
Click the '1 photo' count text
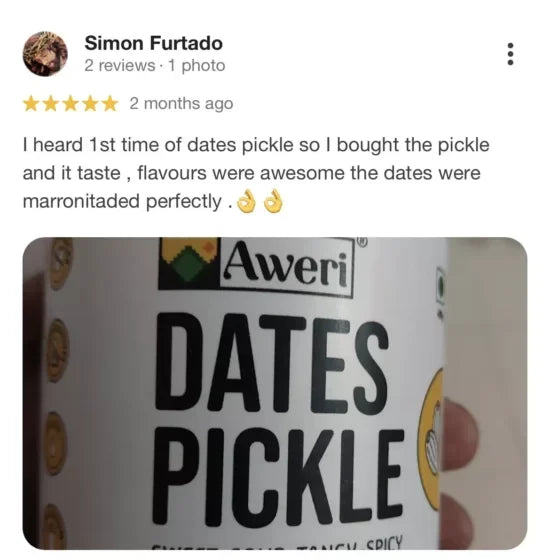(x=197, y=66)
